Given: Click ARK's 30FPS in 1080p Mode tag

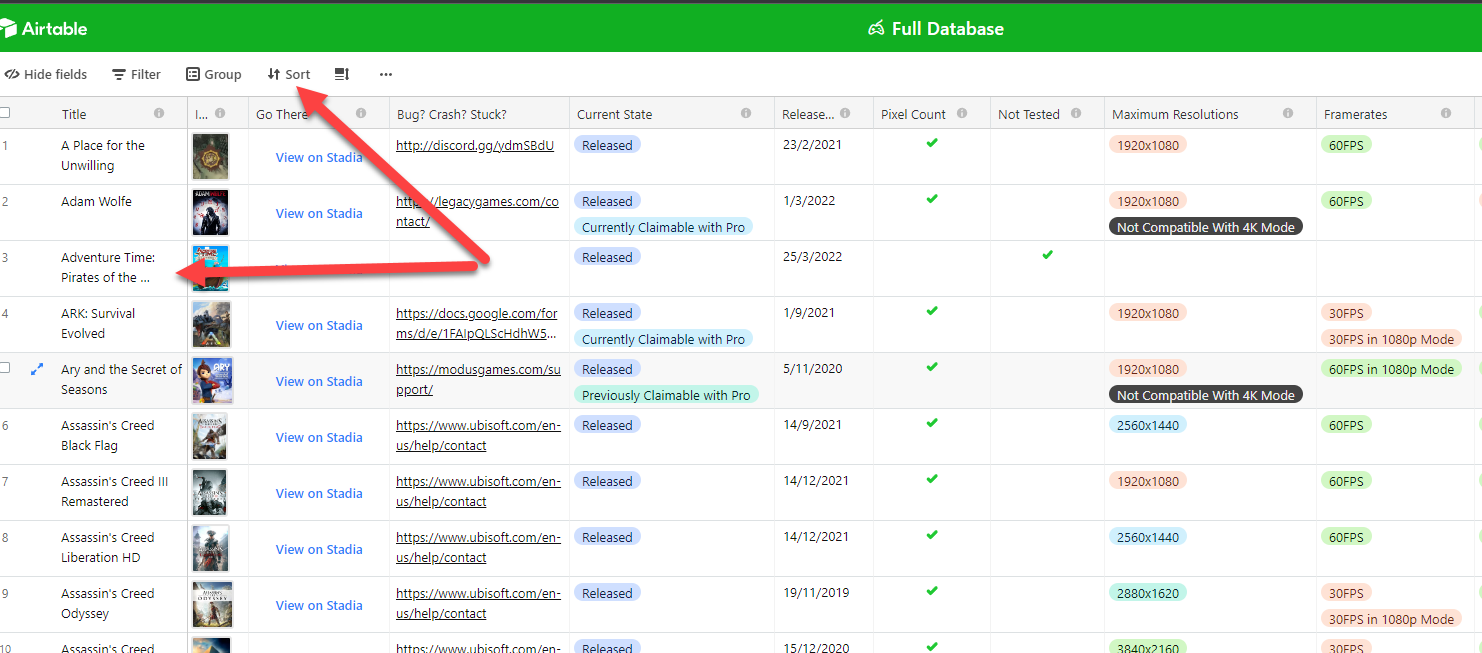Looking at the screenshot, I should [x=1391, y=339].
